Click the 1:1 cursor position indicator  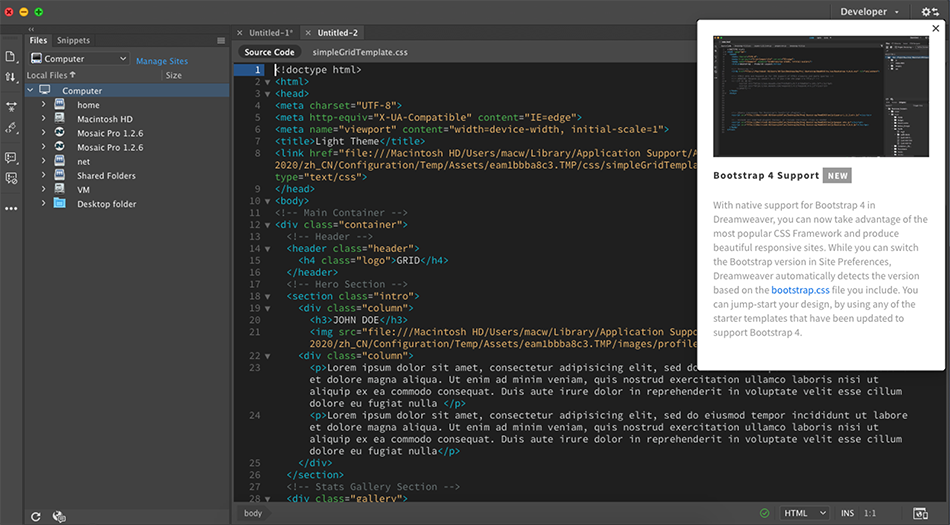click(x=870, y=513)
